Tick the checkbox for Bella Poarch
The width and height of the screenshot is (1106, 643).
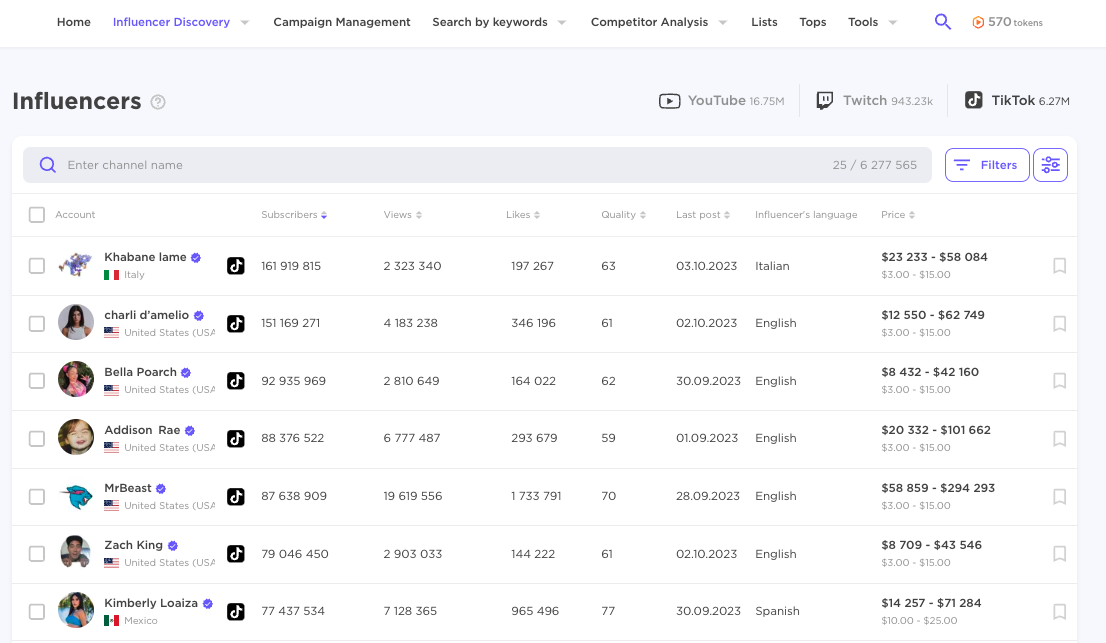[x=37, y=381]
